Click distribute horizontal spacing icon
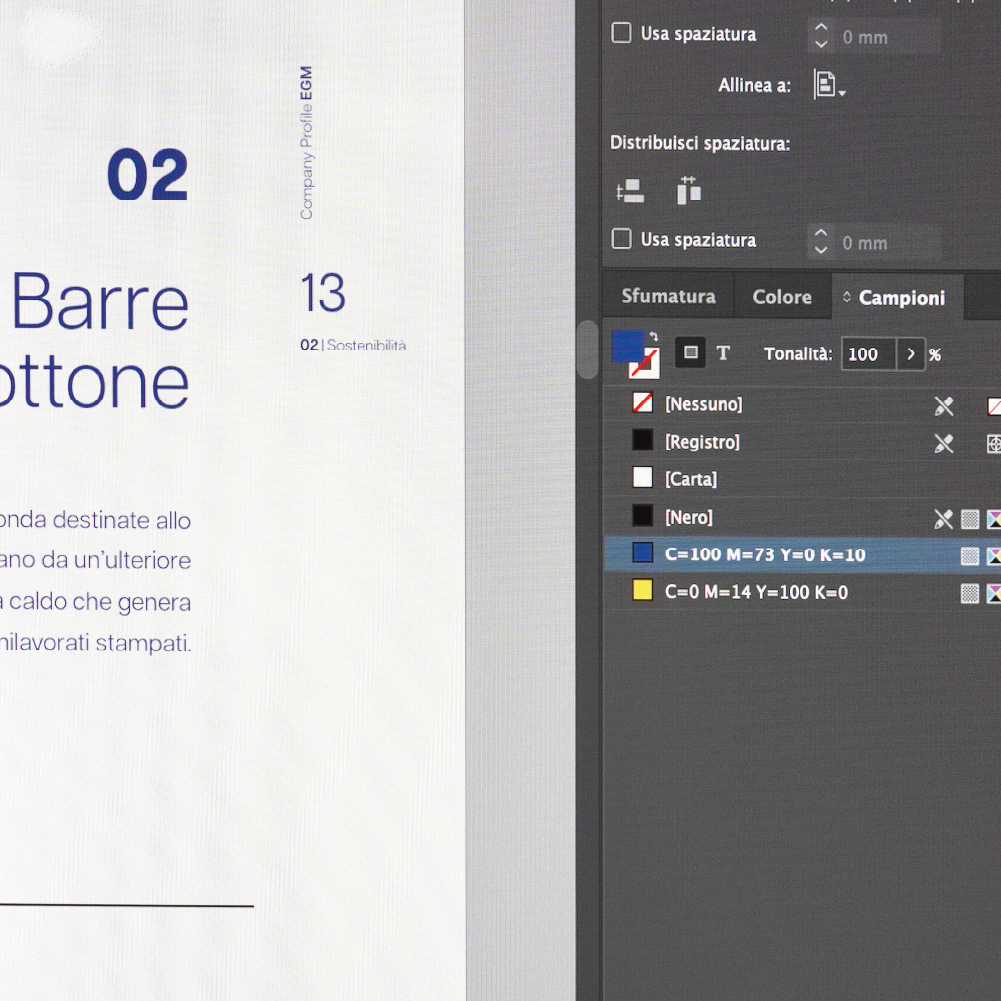Image resolution: width=1001 pixels, height=1001 pixels. click(x=689, y=190)
